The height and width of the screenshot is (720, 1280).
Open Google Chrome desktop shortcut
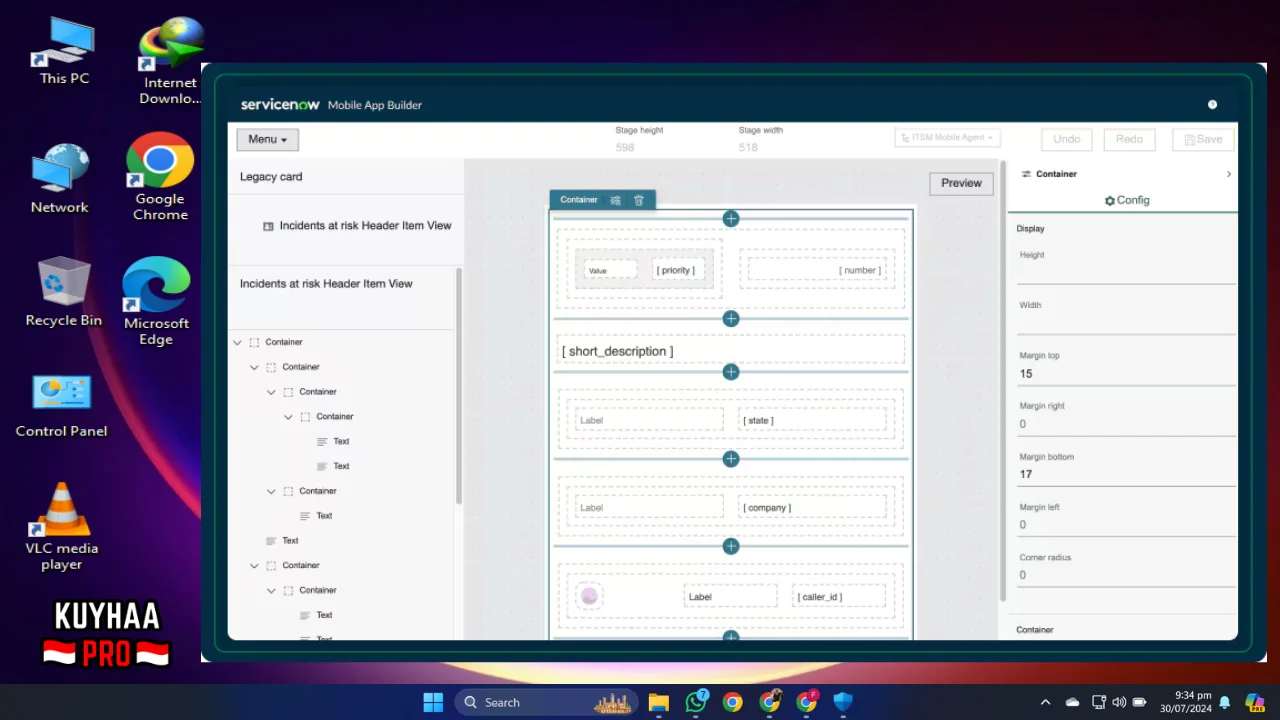click(160, 176)
